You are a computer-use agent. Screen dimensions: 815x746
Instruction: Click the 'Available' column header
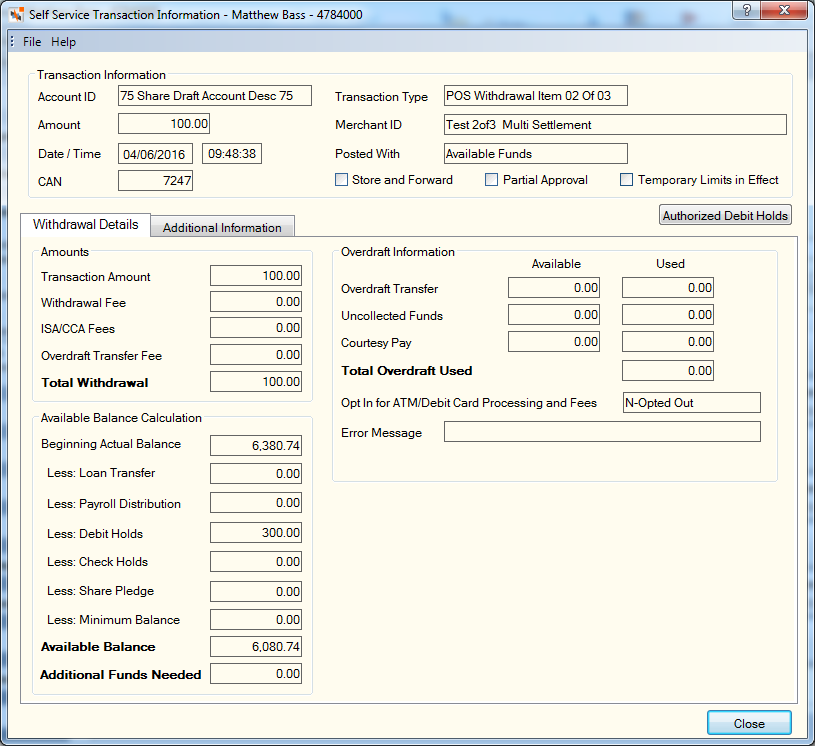(556, 264)
